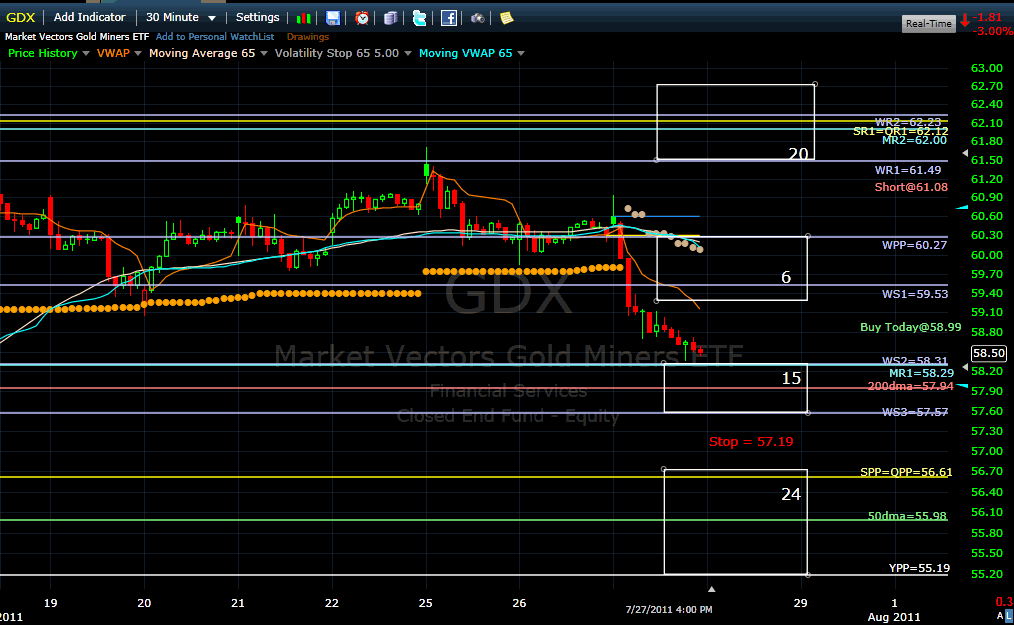Click date 25 on the time axis
The height and width of the screenshot is (625, 1014).
point(426,603)
